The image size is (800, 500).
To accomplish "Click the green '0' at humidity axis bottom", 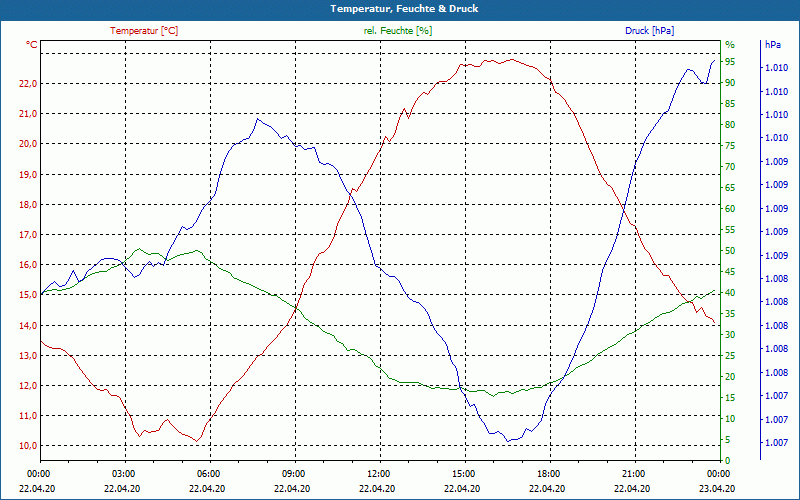I will [728, 461].
